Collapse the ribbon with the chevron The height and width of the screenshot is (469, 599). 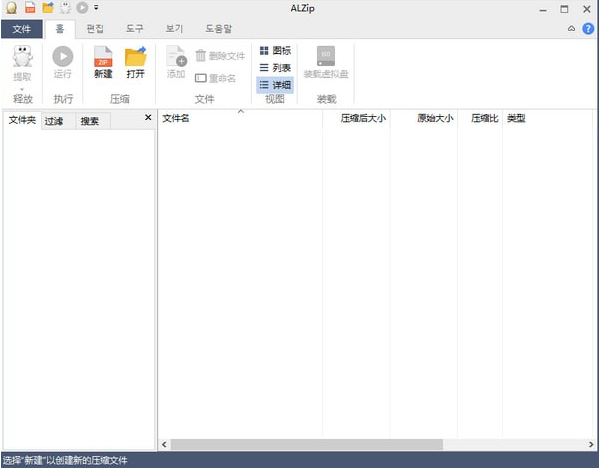point(571,29)
